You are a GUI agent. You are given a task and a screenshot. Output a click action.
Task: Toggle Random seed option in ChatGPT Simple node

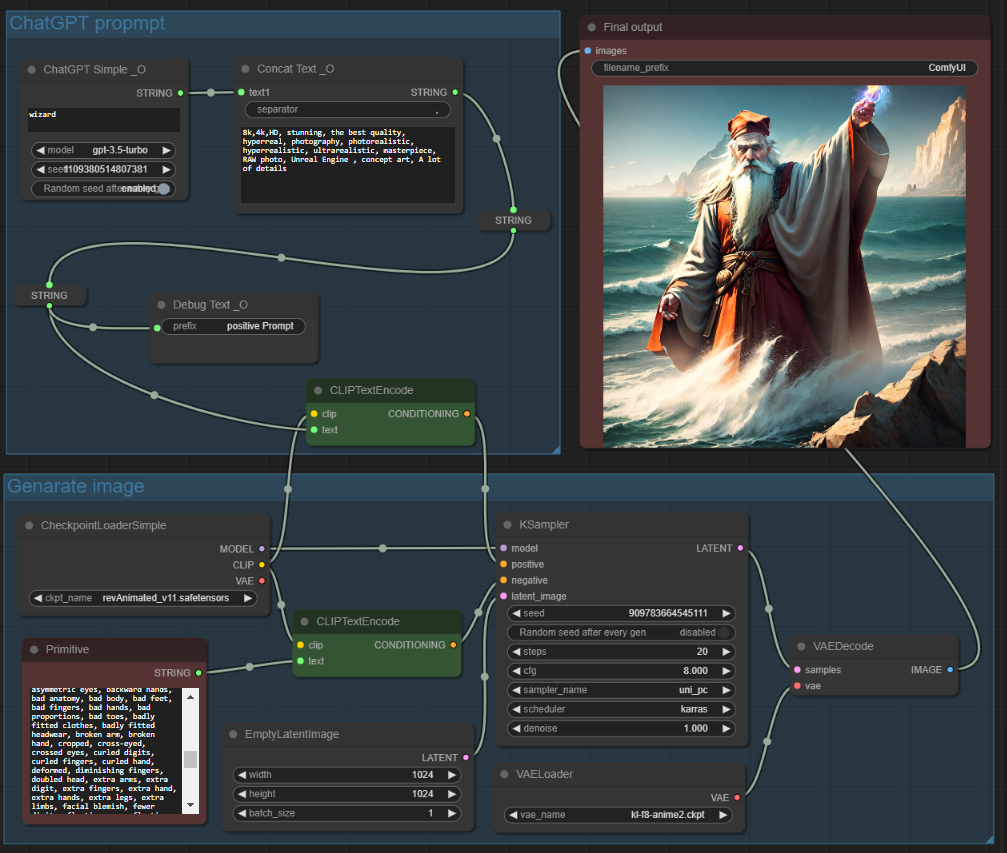pyautogui.click(x=103, y=188)
